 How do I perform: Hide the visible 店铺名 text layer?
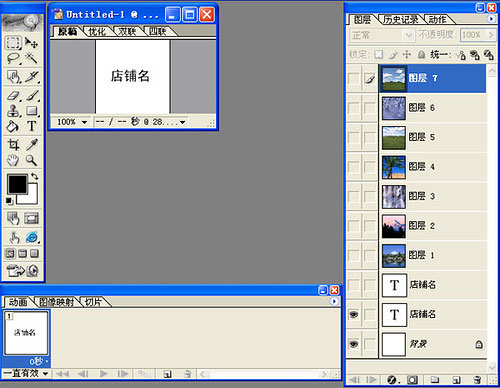(x=353, y=314)
